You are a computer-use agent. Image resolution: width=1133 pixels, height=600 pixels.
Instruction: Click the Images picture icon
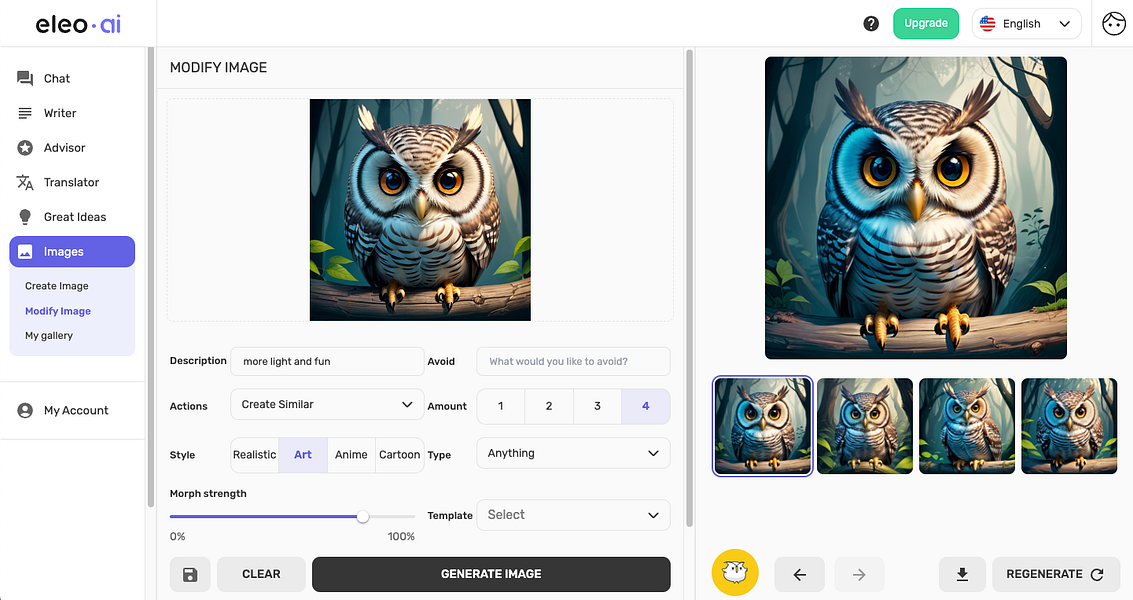pos(25,252)
